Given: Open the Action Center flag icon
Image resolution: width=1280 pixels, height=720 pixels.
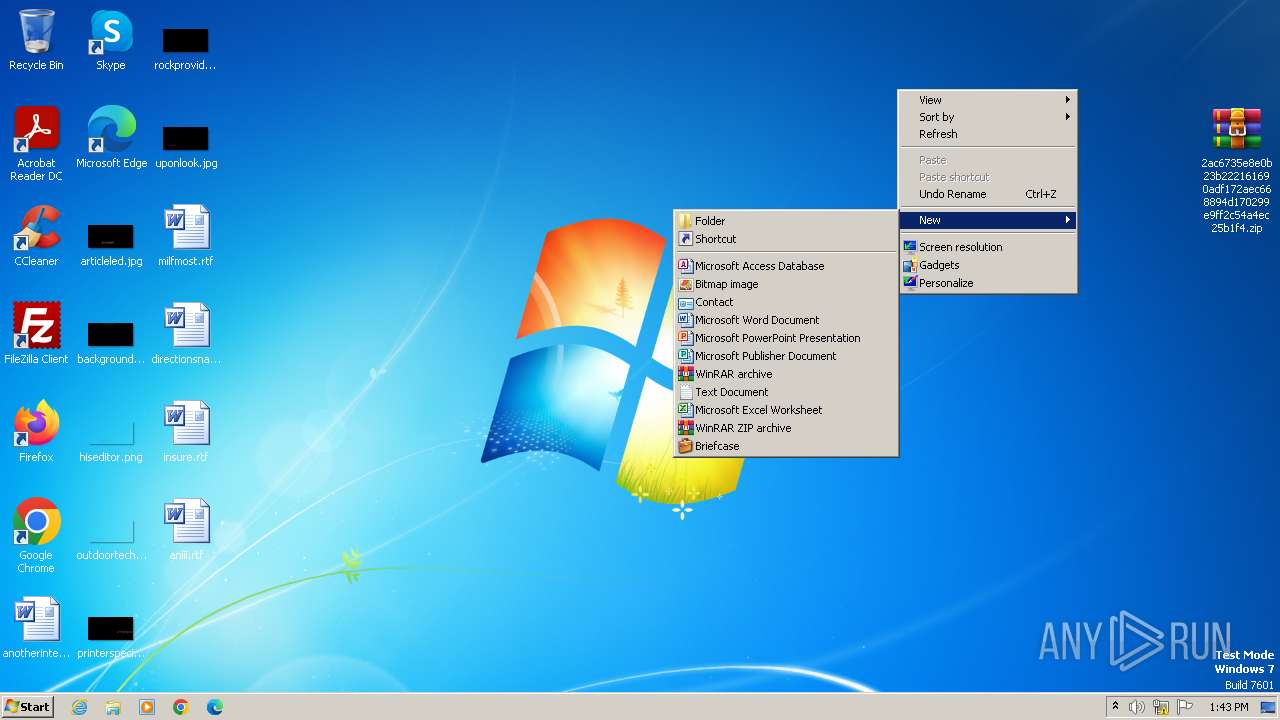Looking at the screenshot, I should (x=1185, y=707).
